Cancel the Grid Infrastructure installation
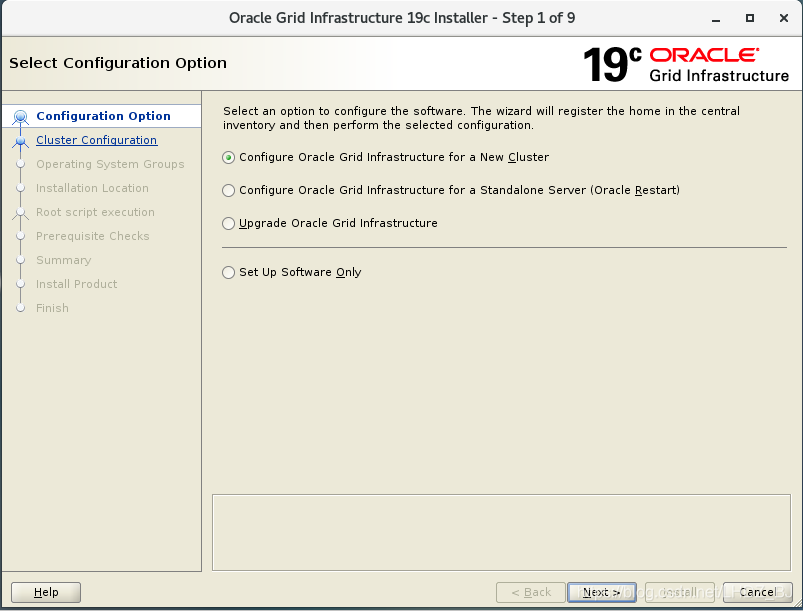Screen dimensions: 803x611 coord(757,592)
